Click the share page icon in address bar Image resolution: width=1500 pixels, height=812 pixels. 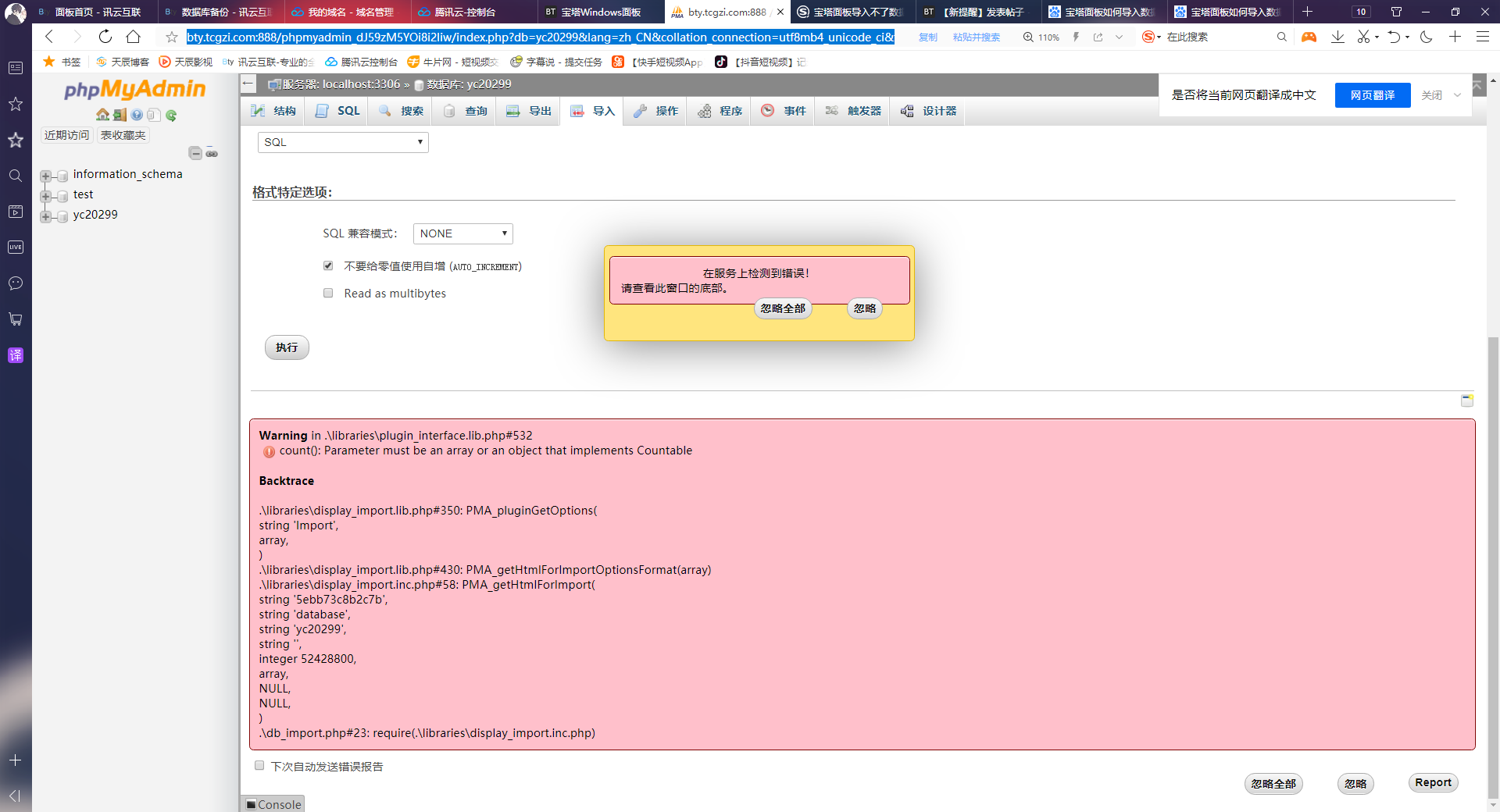(x=1098, y=37)
